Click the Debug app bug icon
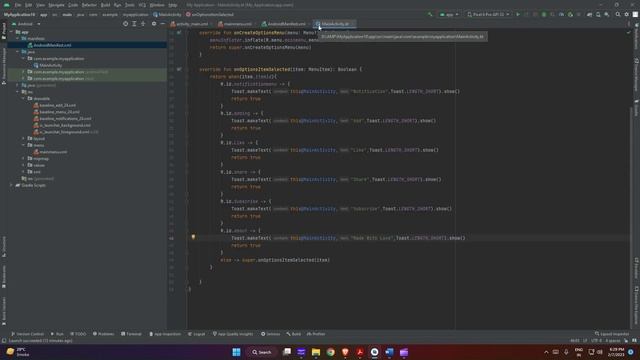 pos(544,14)
